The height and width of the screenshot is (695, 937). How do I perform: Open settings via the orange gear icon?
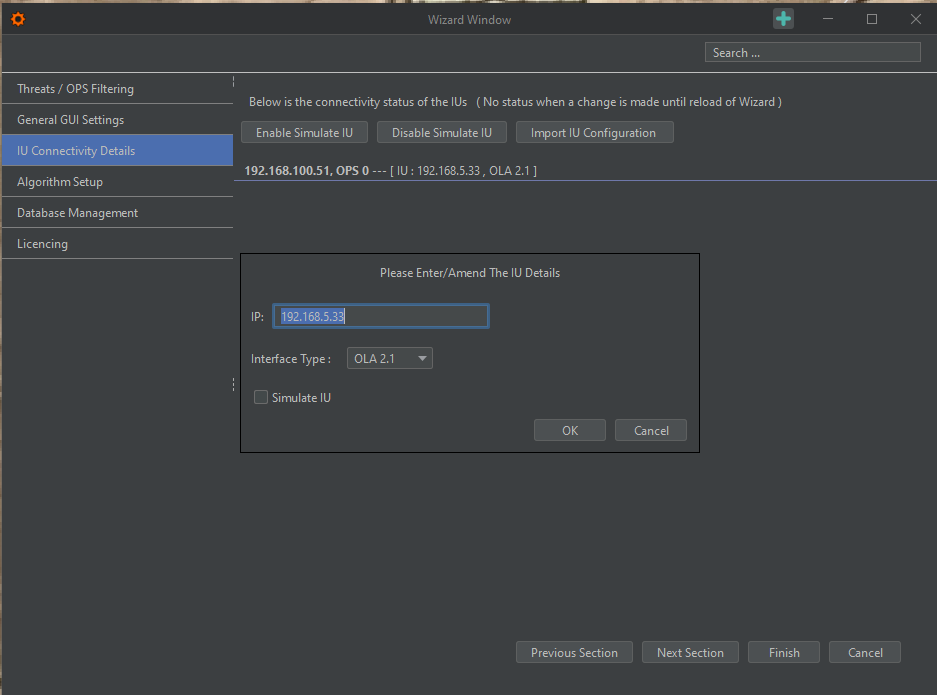[17, 18]
